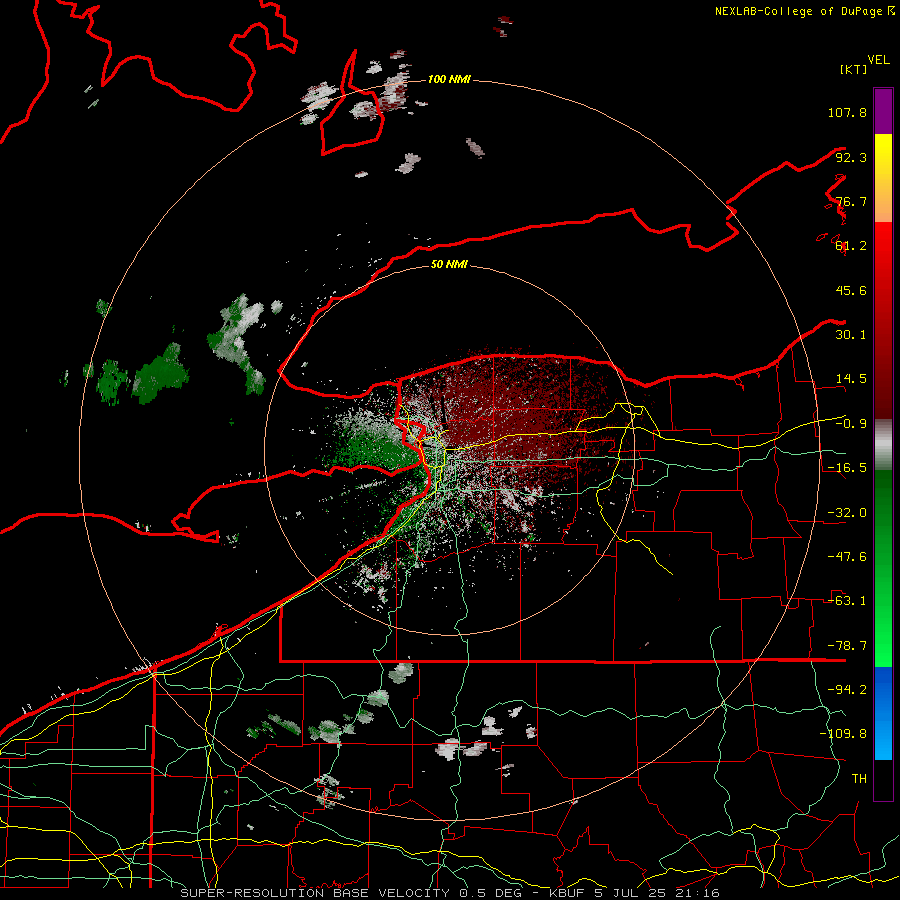The width and height of the screenshot is (900, 900).
Task: Click the TH legend label
Action: click(859, 779)
